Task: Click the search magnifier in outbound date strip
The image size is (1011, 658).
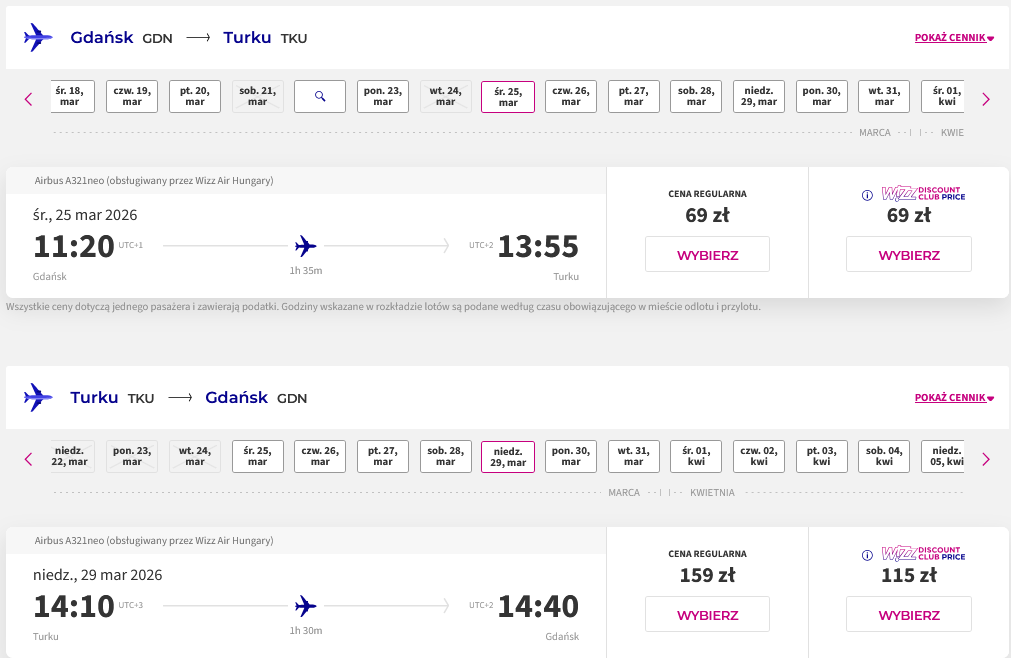Action: [320, 97]
